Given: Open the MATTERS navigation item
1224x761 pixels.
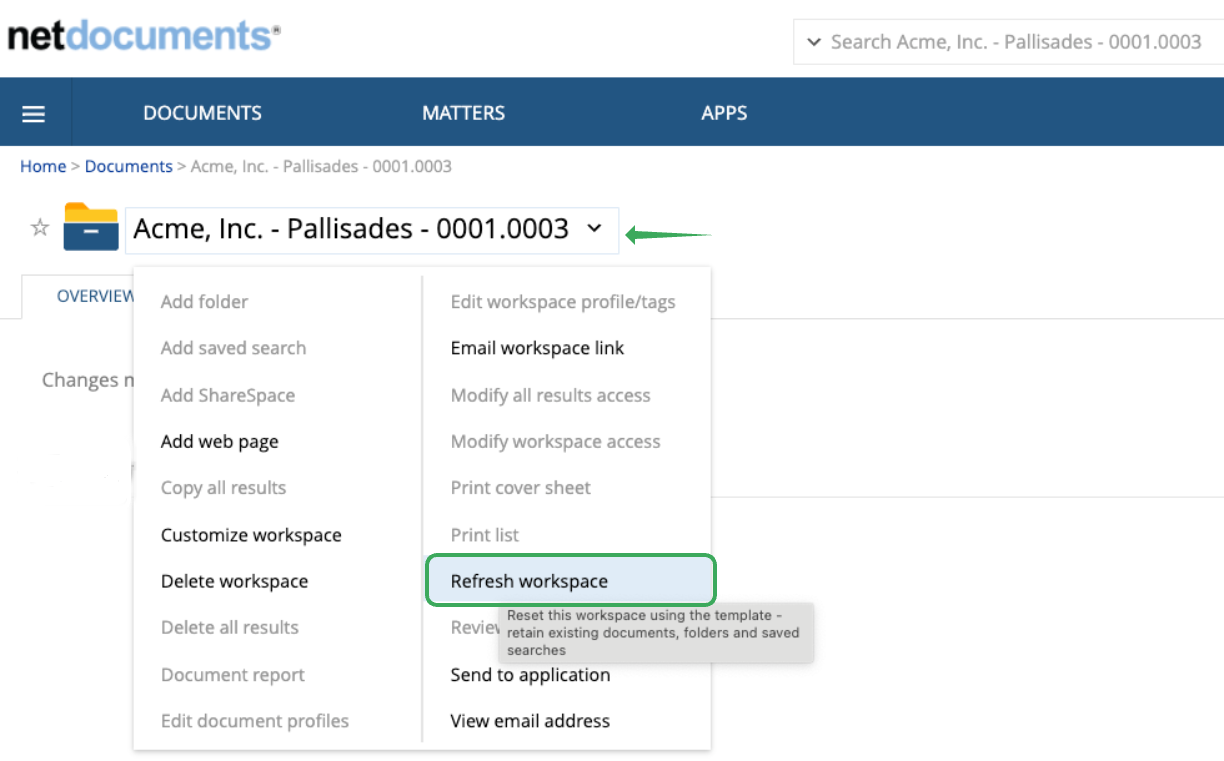Looking at the screenshot, I should pos(463,113).
